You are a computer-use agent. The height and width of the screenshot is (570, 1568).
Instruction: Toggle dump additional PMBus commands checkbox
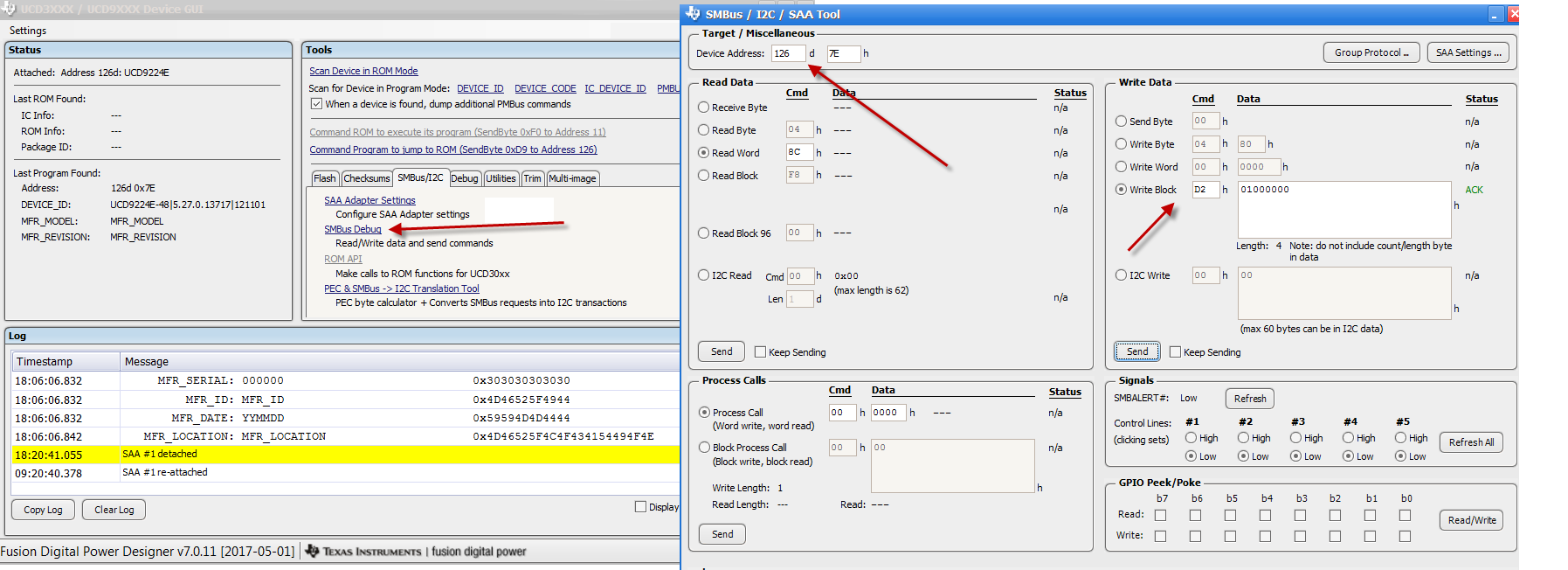pos(316,104)
